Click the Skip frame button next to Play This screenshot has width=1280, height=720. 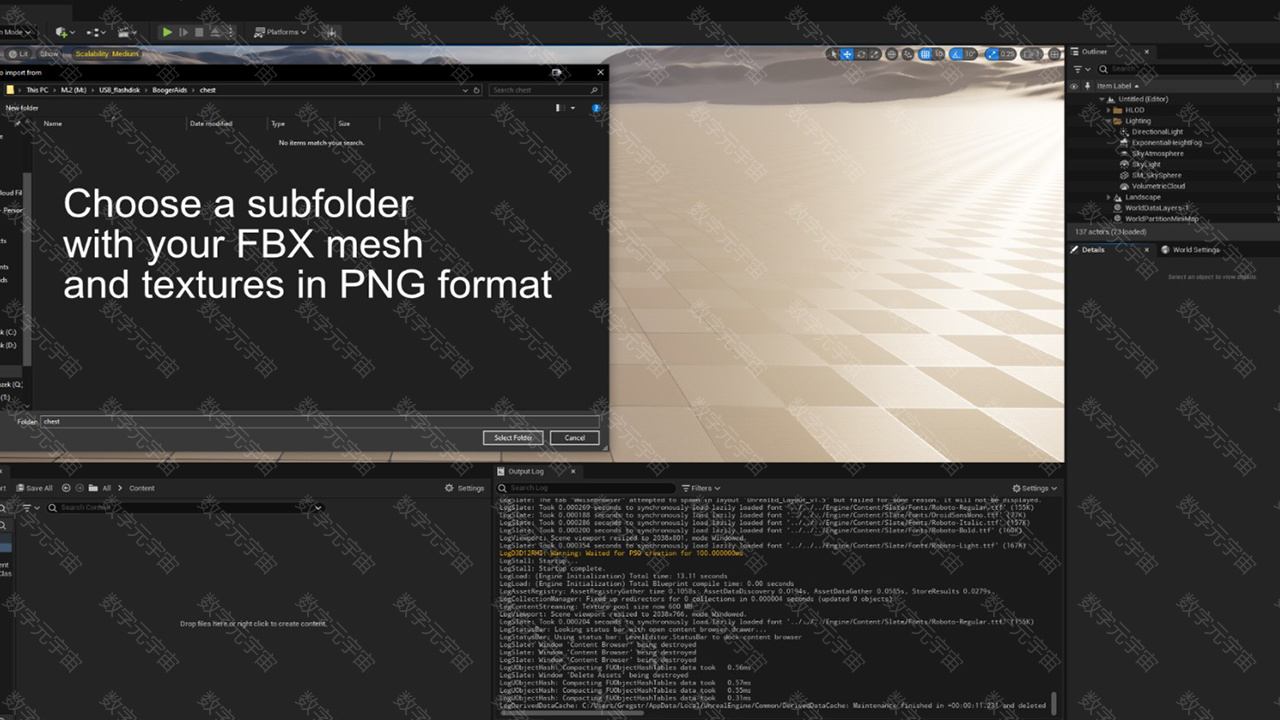(183, 32)
